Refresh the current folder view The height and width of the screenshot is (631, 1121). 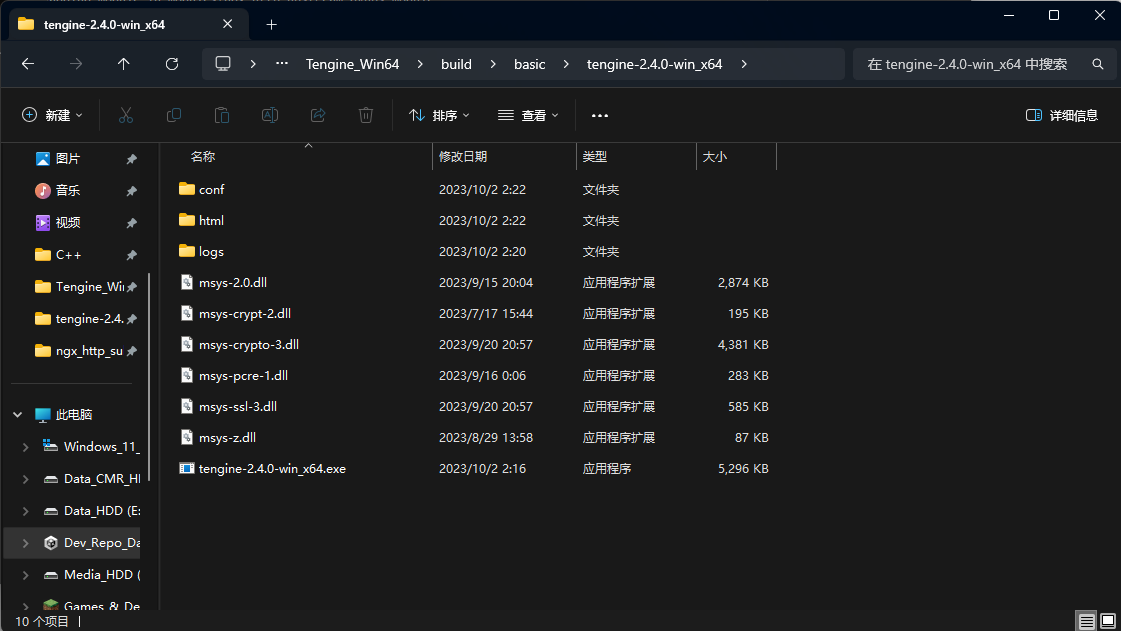[172, 64]
